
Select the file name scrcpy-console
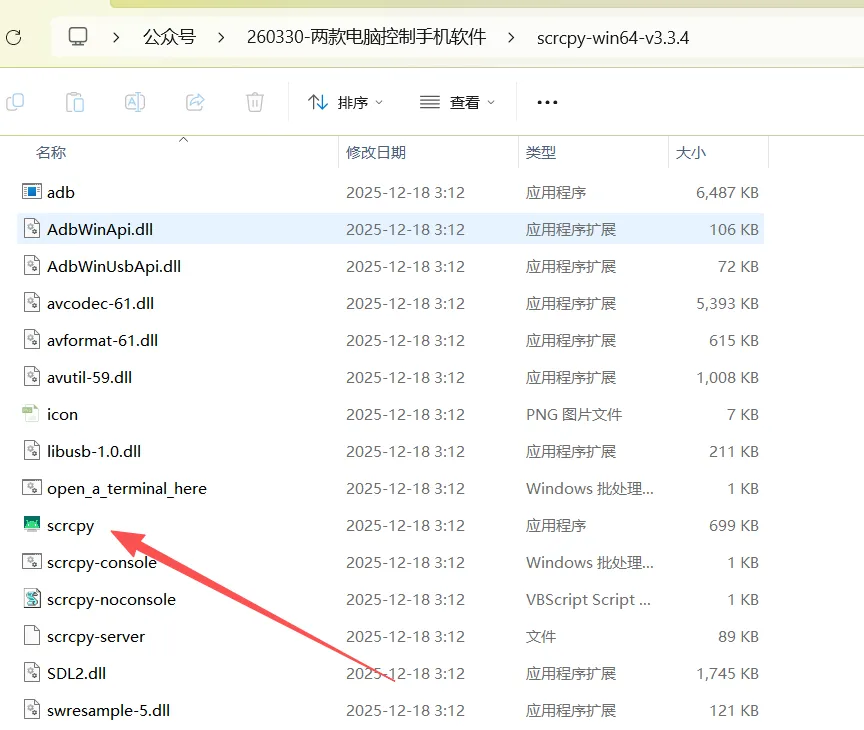[102, 563]
